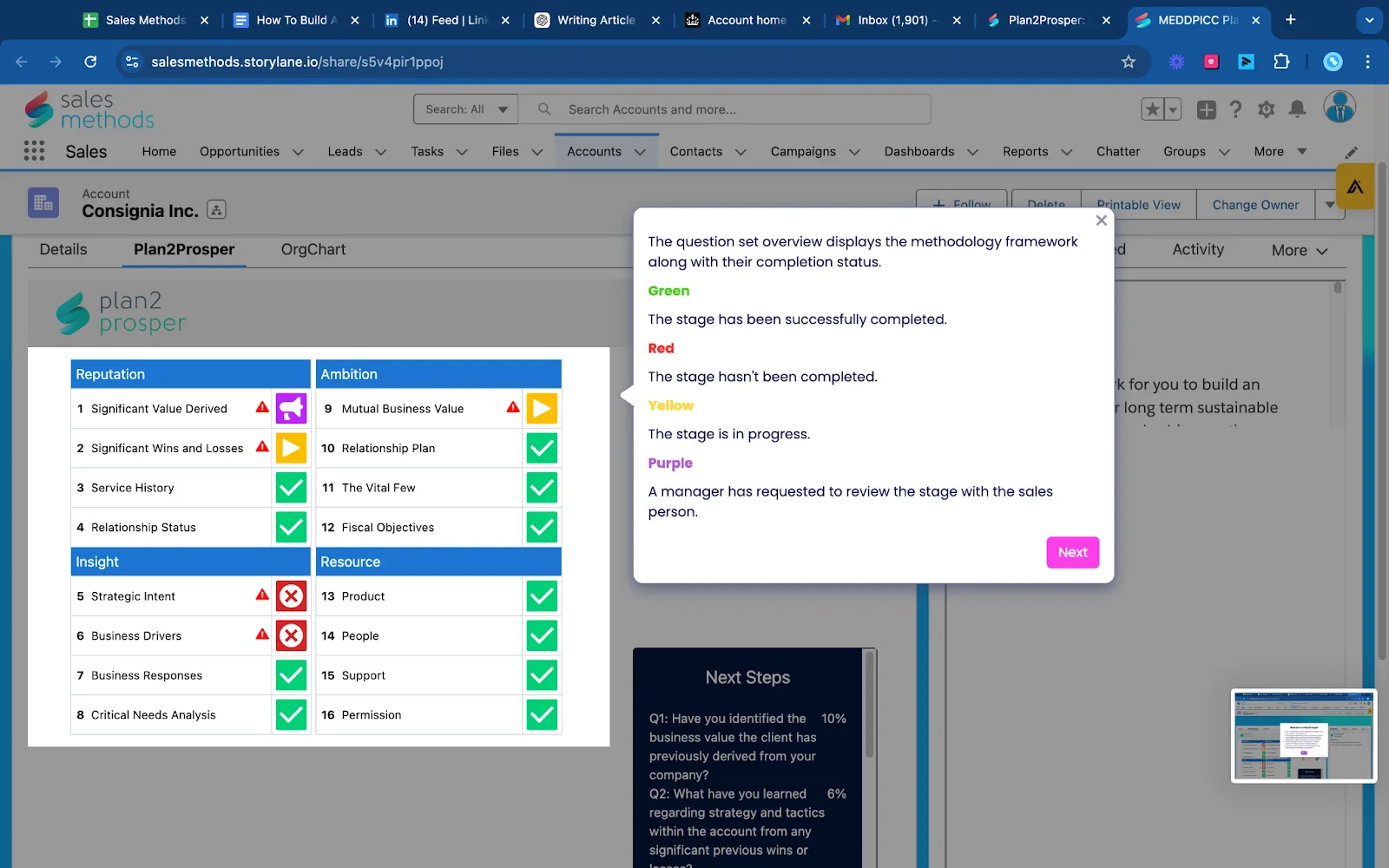This screenshot has width=1389, height=868.
Task: Open the browser extensions puzzle icon
Action: (1281, 62)
